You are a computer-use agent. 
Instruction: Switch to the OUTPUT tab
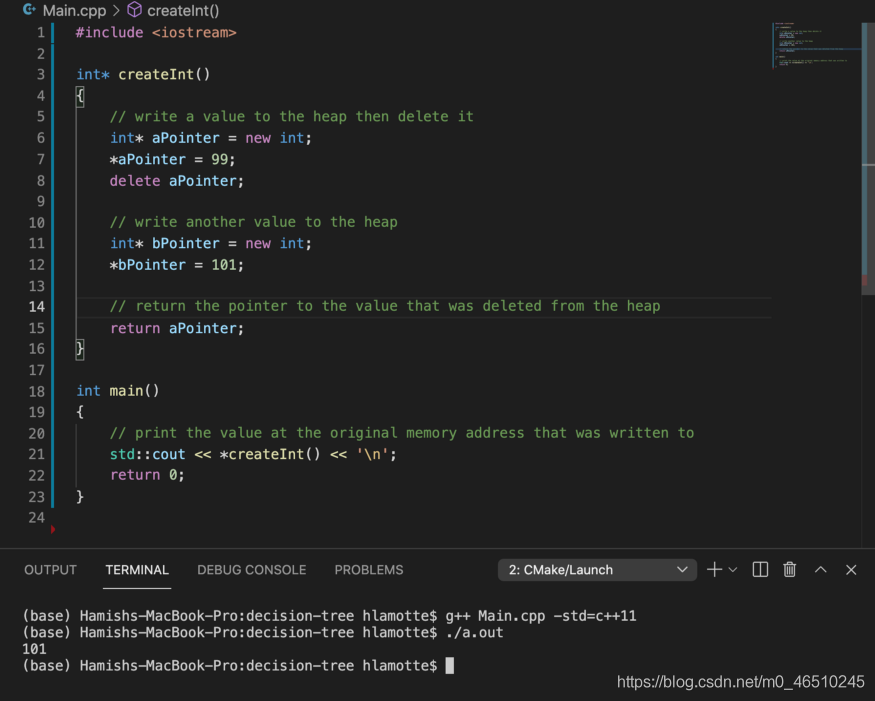[50, 570]
